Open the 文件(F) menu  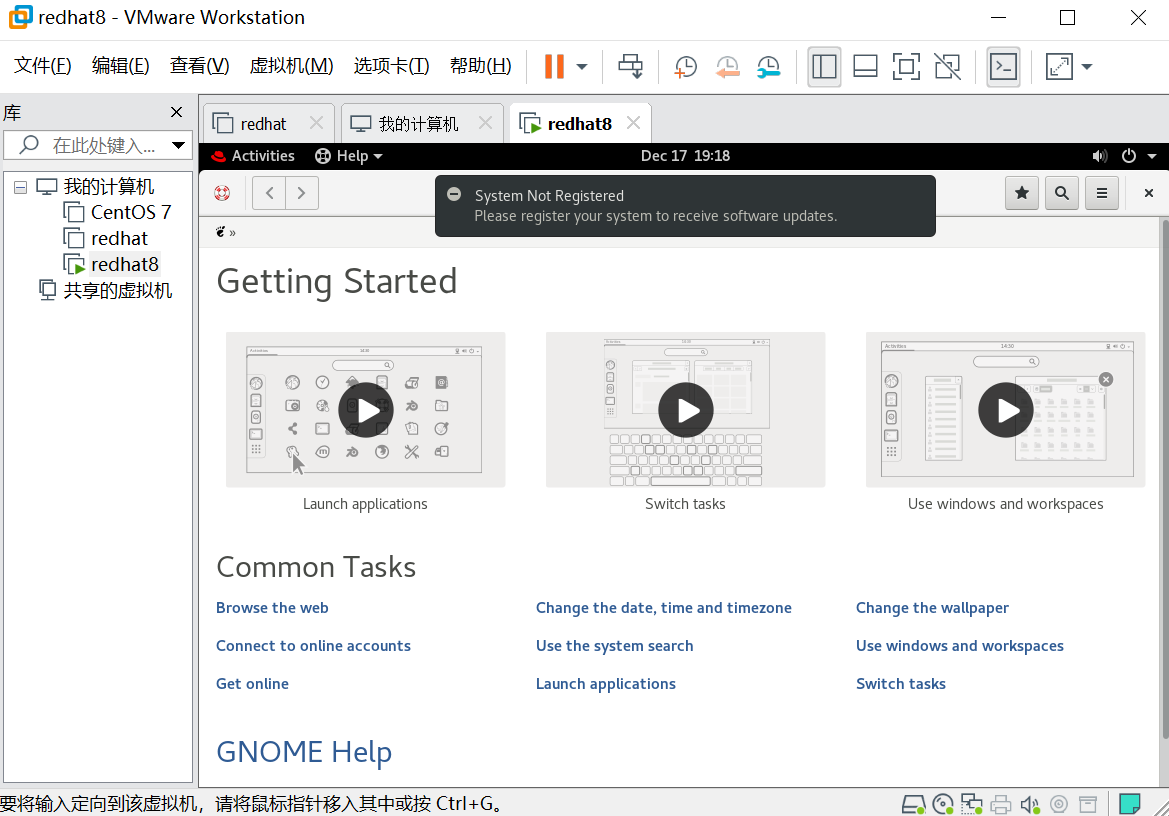coord(42,66)
